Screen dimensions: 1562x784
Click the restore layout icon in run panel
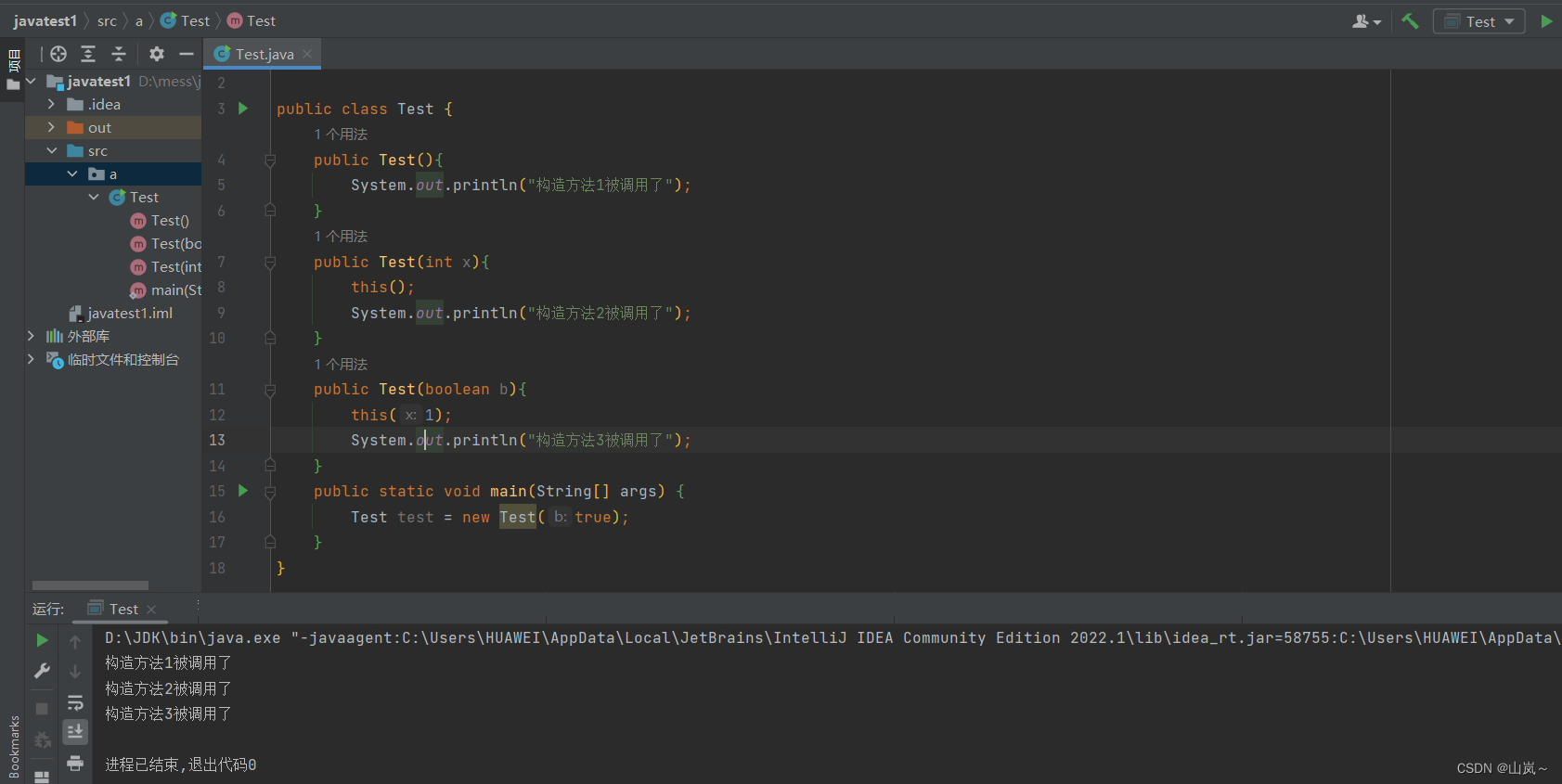pyautogui.click(x=42, y=776)
